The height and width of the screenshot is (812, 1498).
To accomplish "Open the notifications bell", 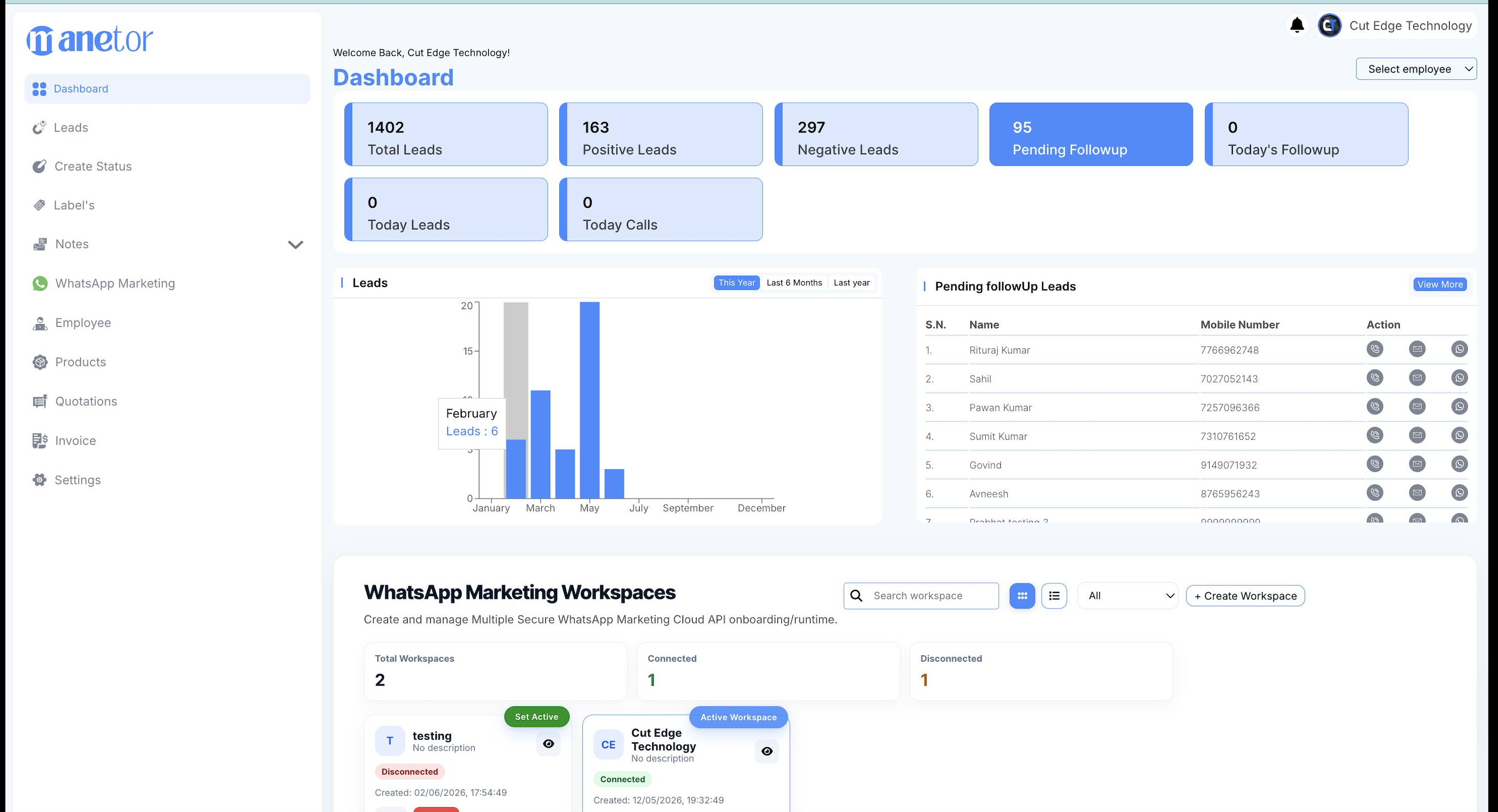I will coord(1297,26).
